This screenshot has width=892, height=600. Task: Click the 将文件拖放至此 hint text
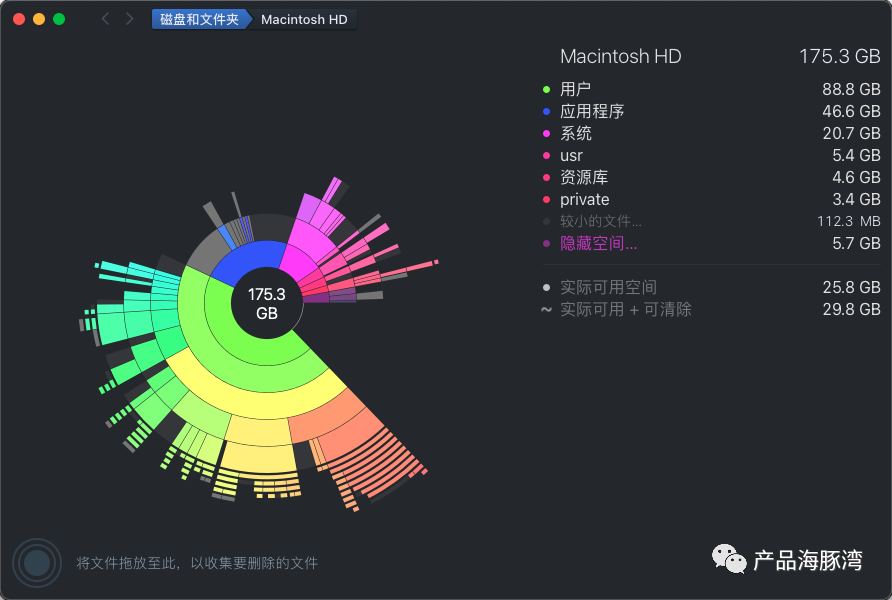coord(197,563)
